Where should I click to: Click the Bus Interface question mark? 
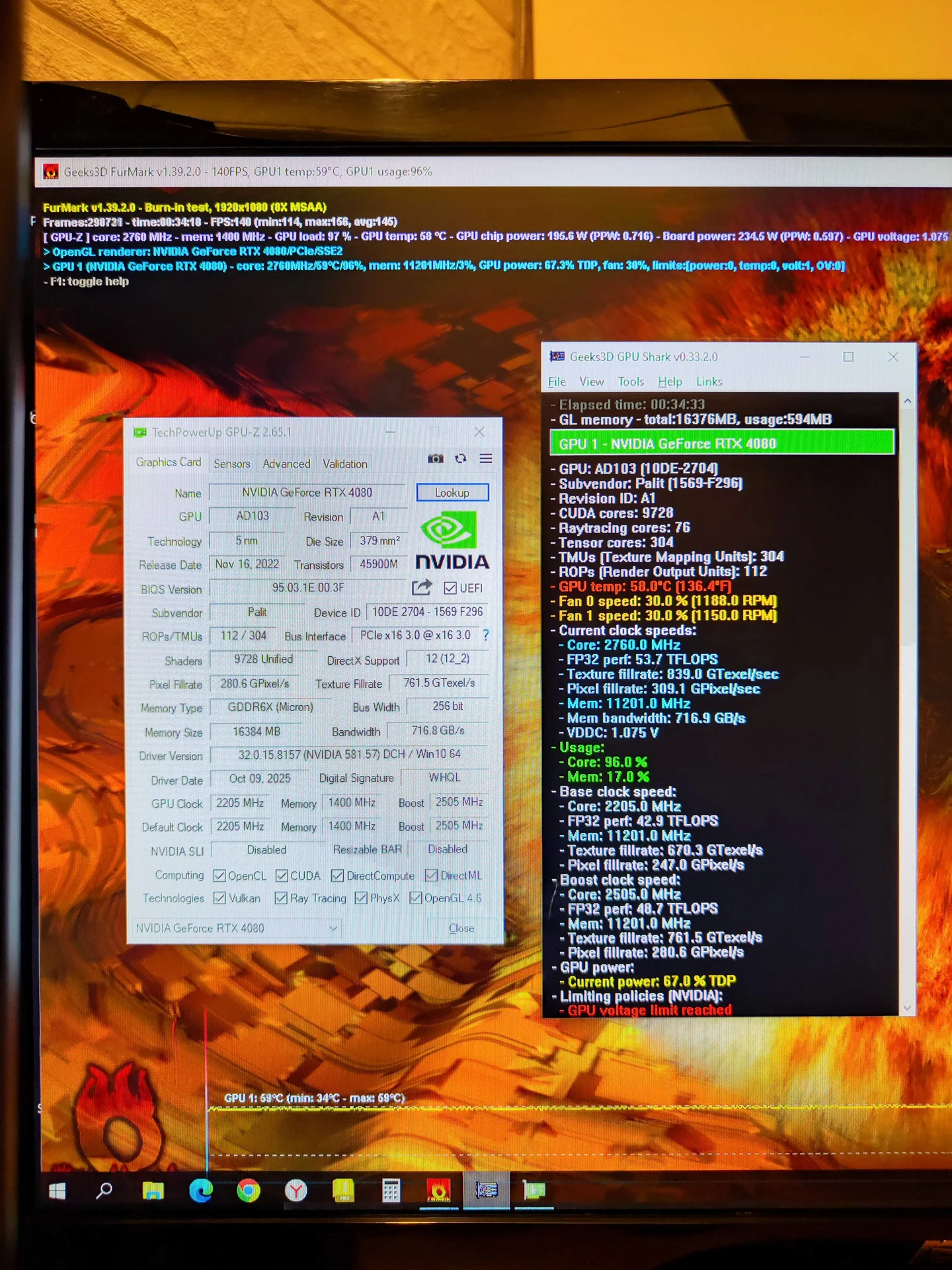[x=486, y=635]
